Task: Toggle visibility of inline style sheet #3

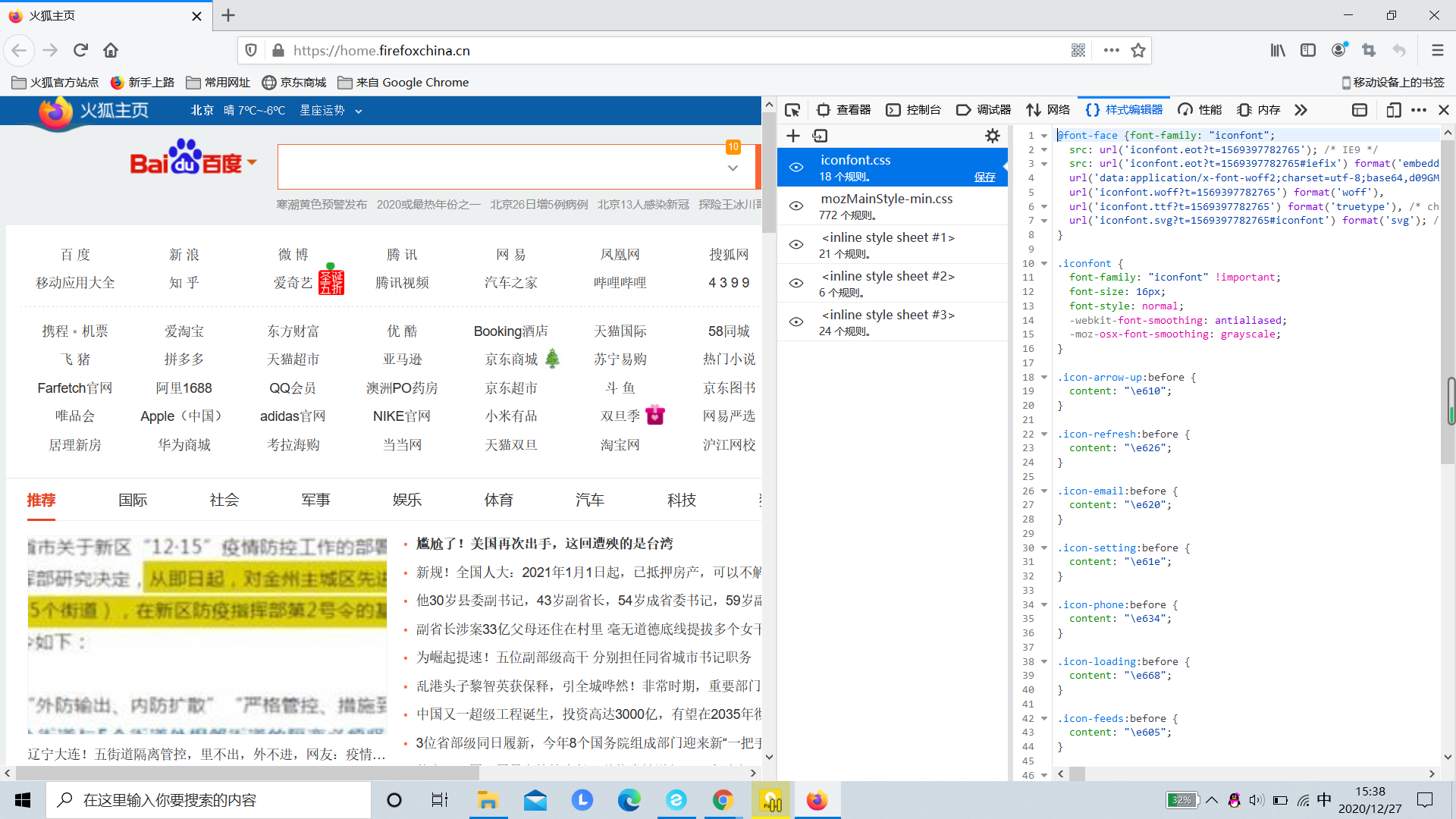Action: click(x=796, y=322)
